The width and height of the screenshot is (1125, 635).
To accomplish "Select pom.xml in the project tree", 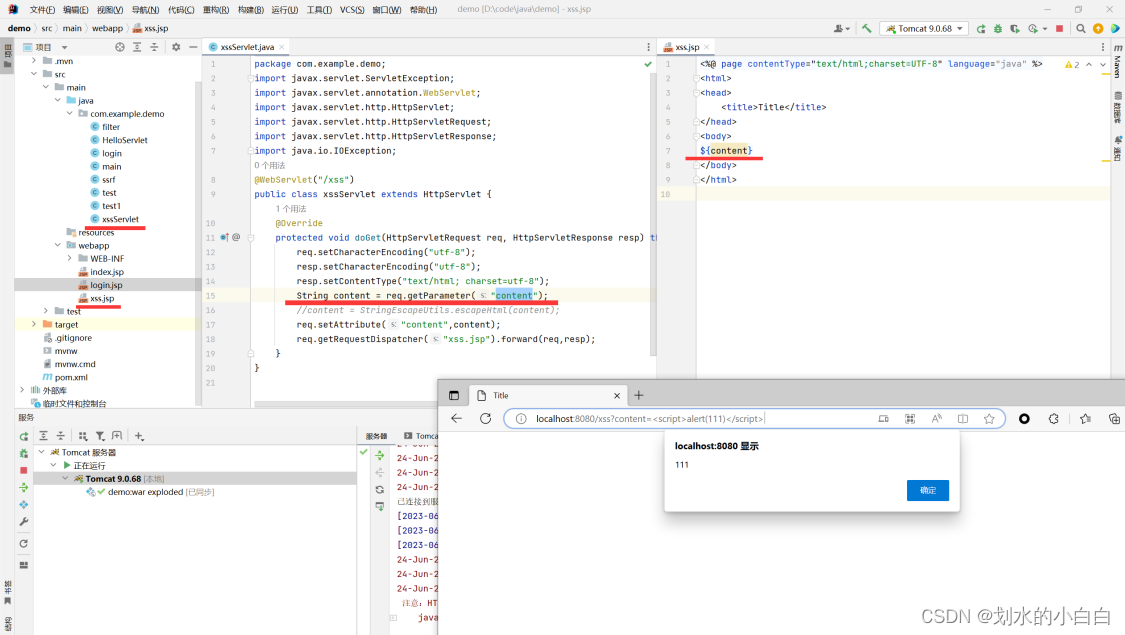I will (x=71, y=377).
